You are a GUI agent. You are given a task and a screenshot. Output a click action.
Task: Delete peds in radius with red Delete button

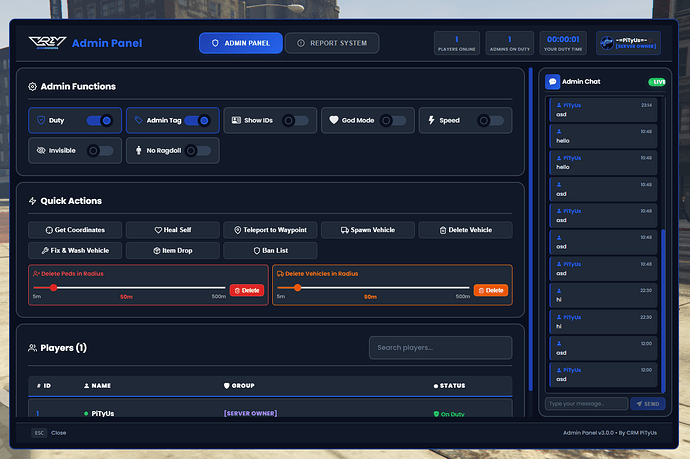pos(247,290)
